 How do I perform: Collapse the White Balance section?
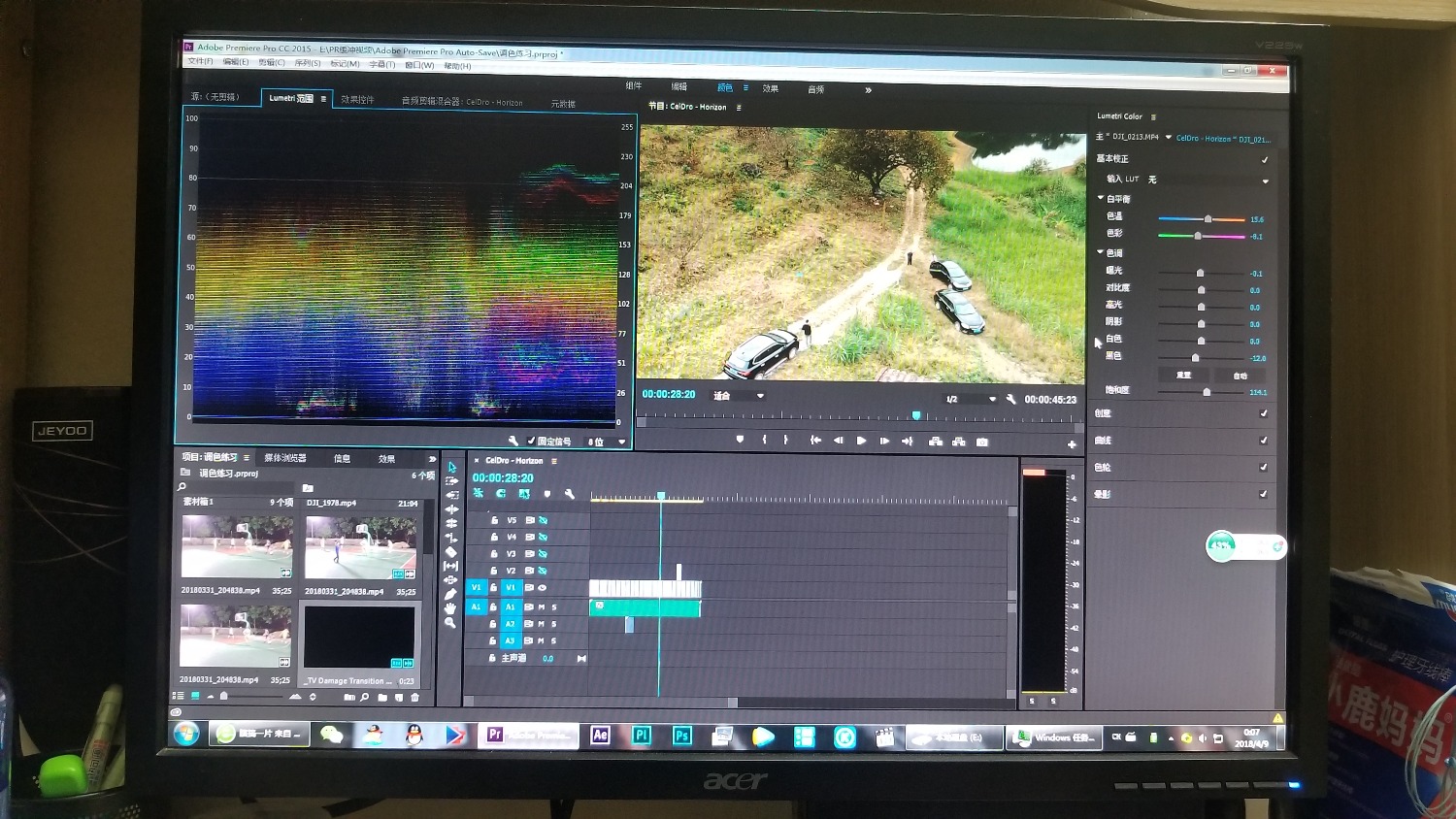coord(1101,198)
